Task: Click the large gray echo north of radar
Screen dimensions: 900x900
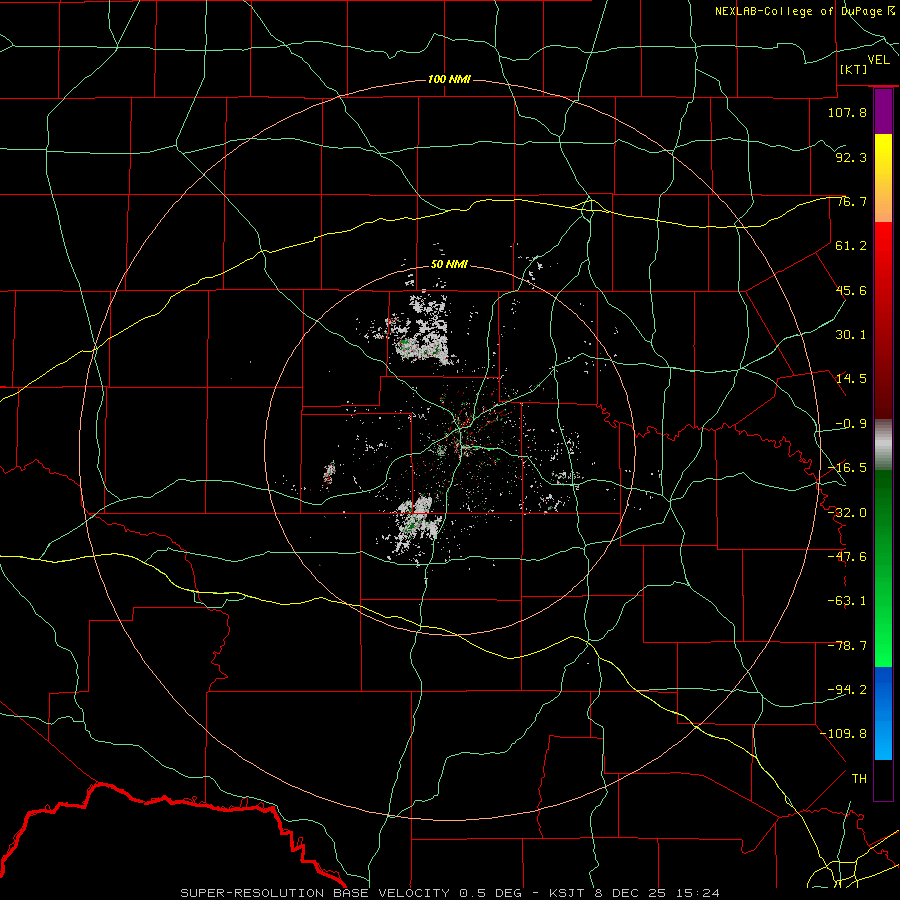Action: [421, 330]
